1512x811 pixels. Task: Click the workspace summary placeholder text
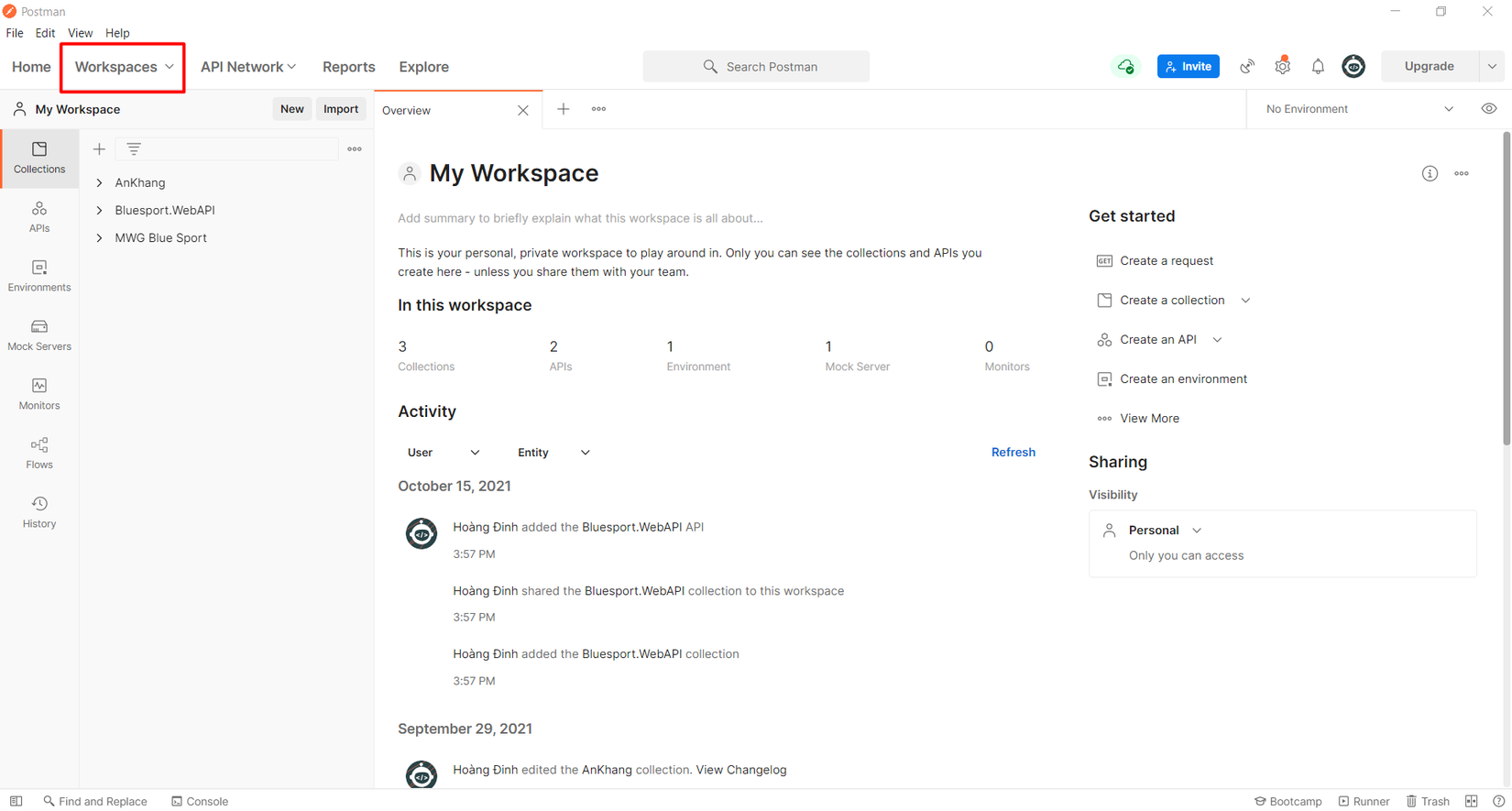point(580,219)
